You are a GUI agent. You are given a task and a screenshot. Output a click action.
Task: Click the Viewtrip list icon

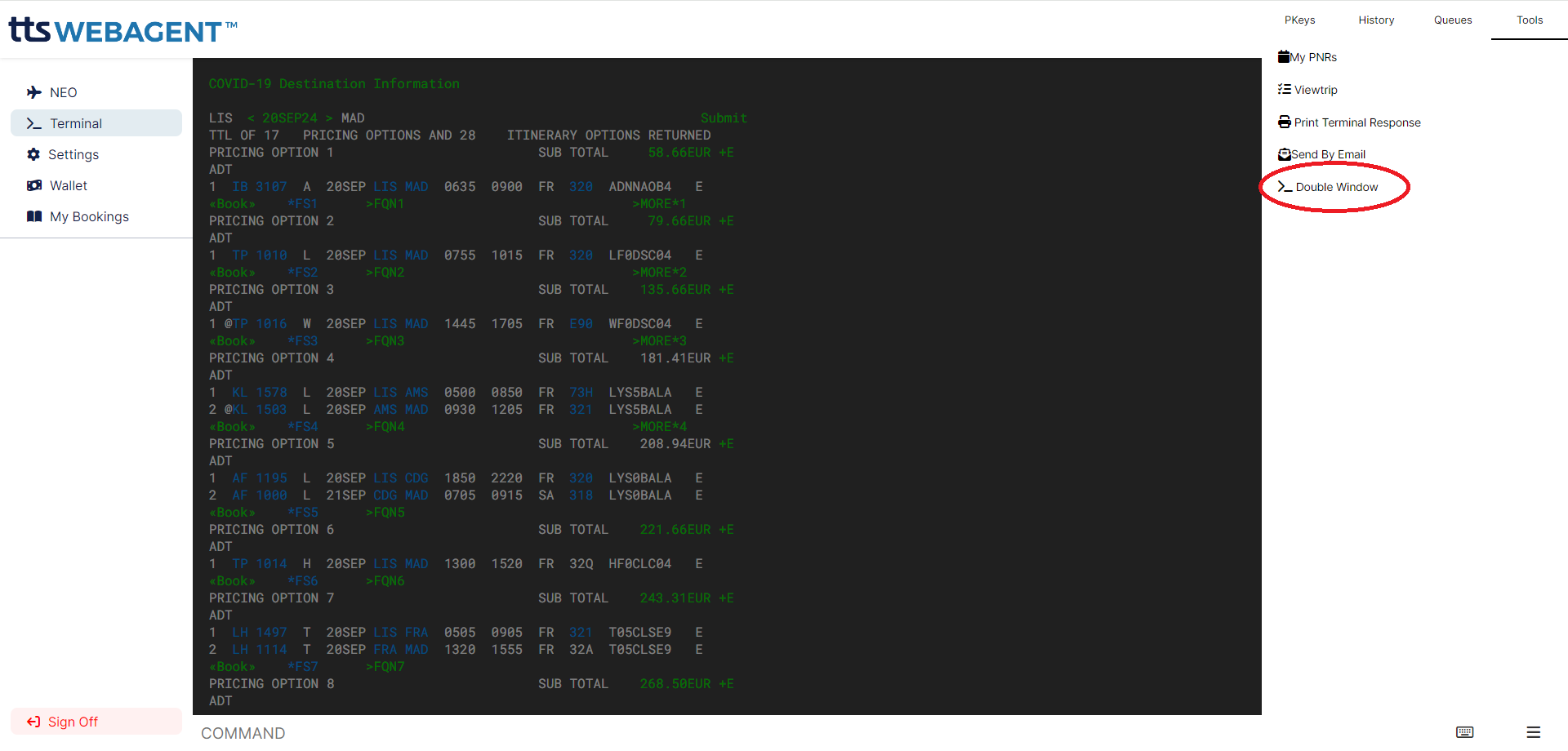[1285, 89]
